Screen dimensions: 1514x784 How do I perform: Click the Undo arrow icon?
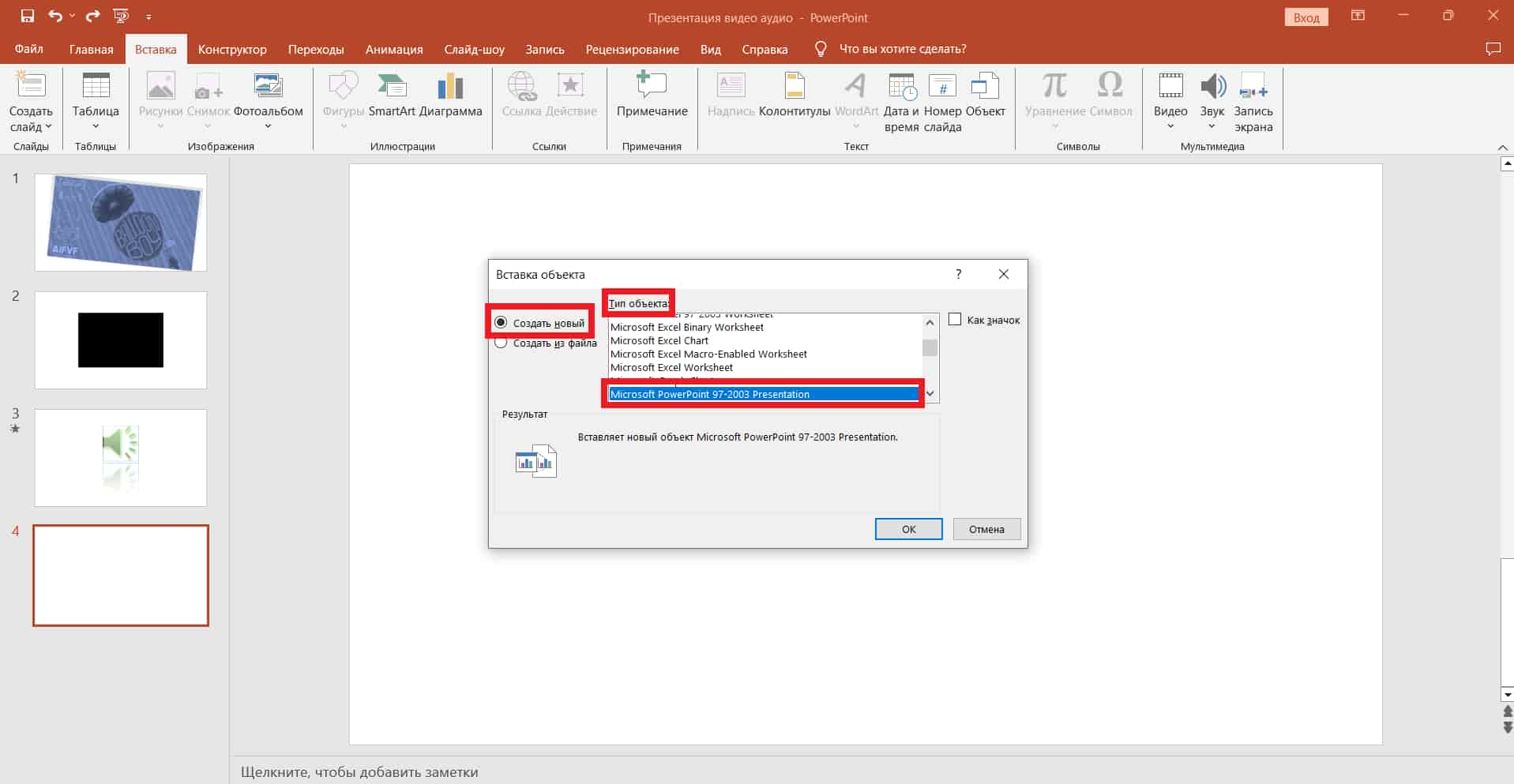[x=54, y=16]
